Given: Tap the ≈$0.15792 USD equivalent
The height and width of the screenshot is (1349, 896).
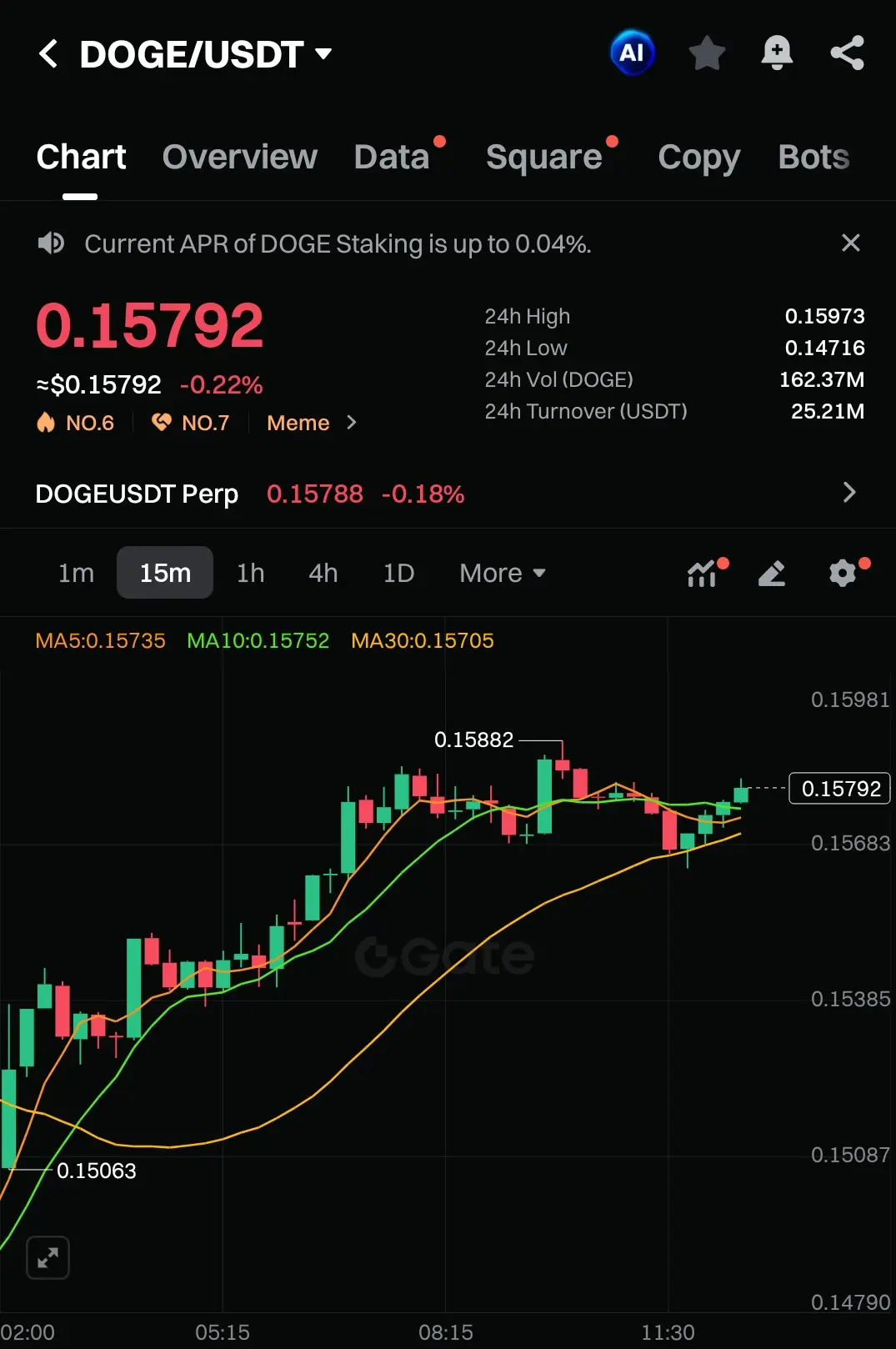Looking at the screenshot, I should pyautogui.click(x=98, y=384).
